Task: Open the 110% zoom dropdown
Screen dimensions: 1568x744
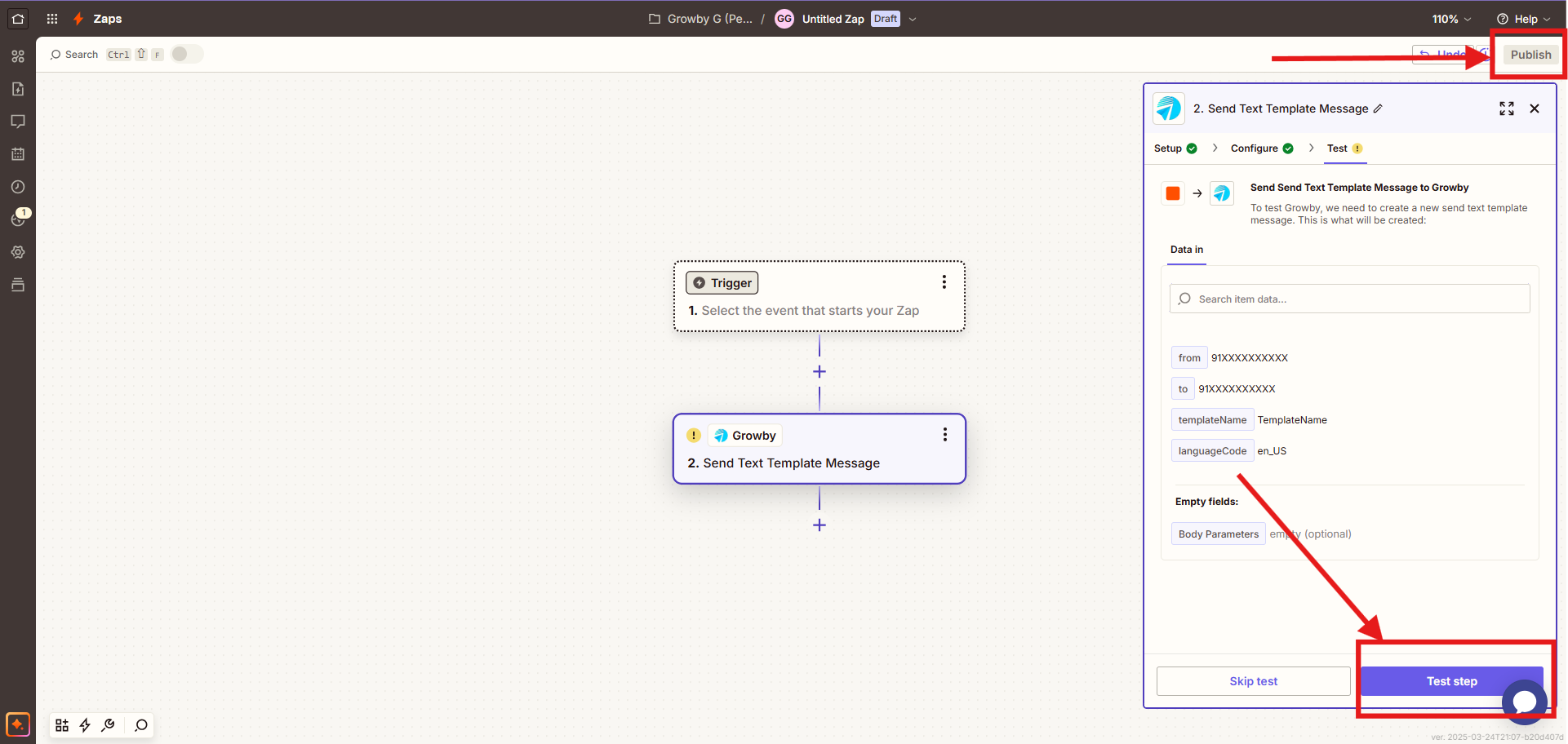Action: (x=1452, y=19)
